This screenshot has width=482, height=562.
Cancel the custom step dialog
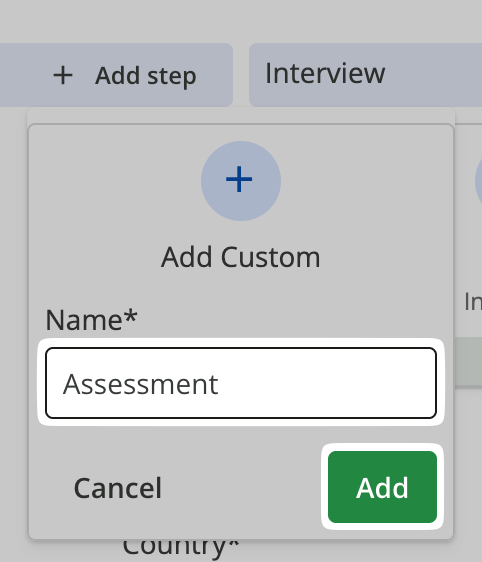click(118, 488)
